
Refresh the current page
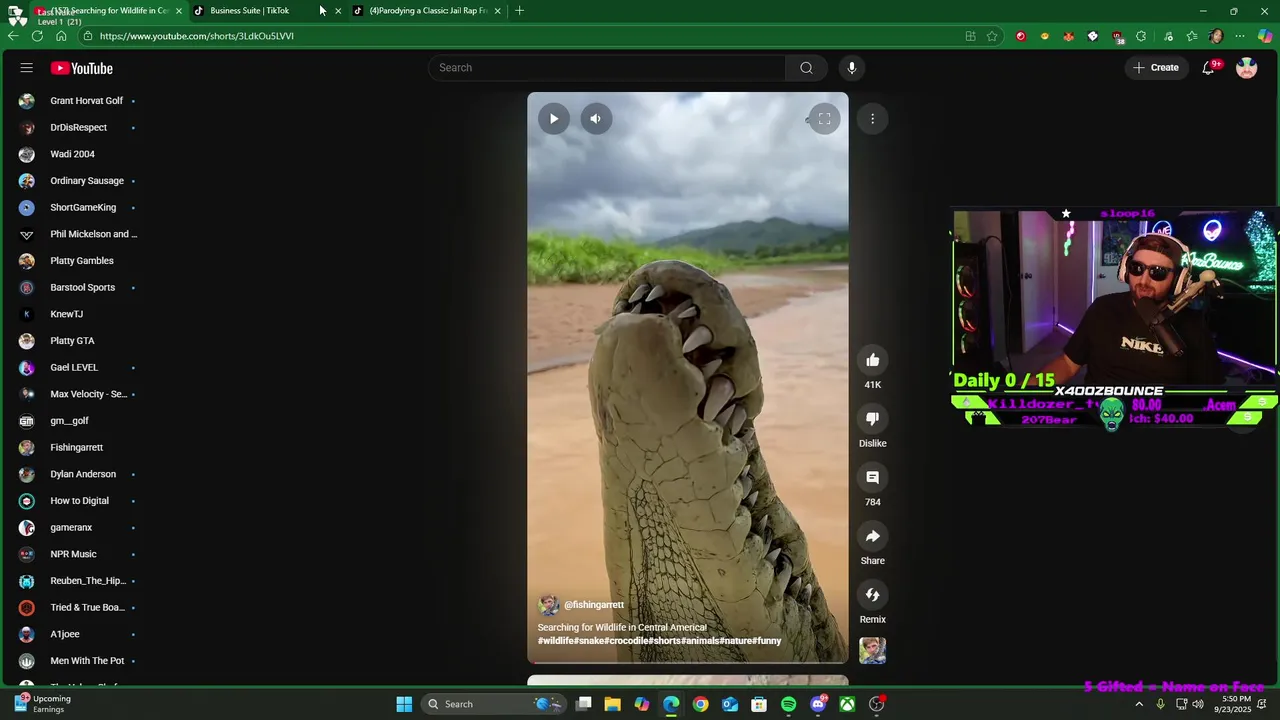click(37, 36)
